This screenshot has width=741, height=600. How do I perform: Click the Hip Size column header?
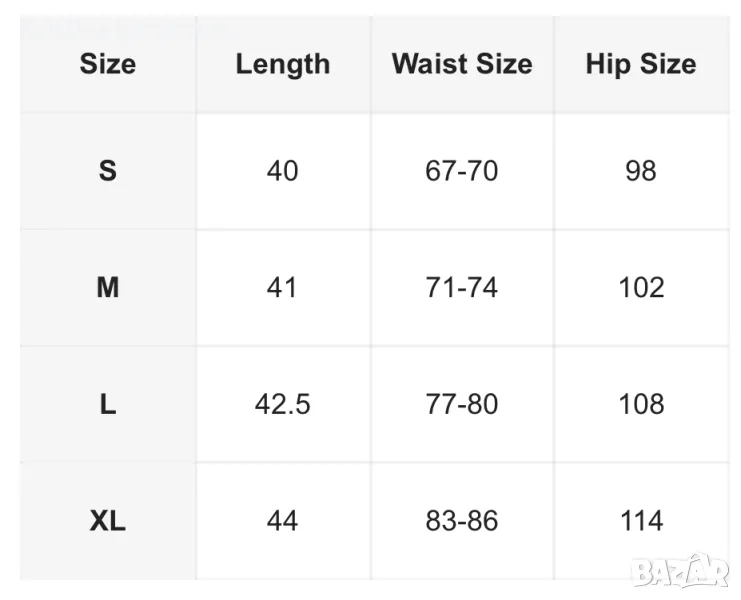tap(641, 64)
